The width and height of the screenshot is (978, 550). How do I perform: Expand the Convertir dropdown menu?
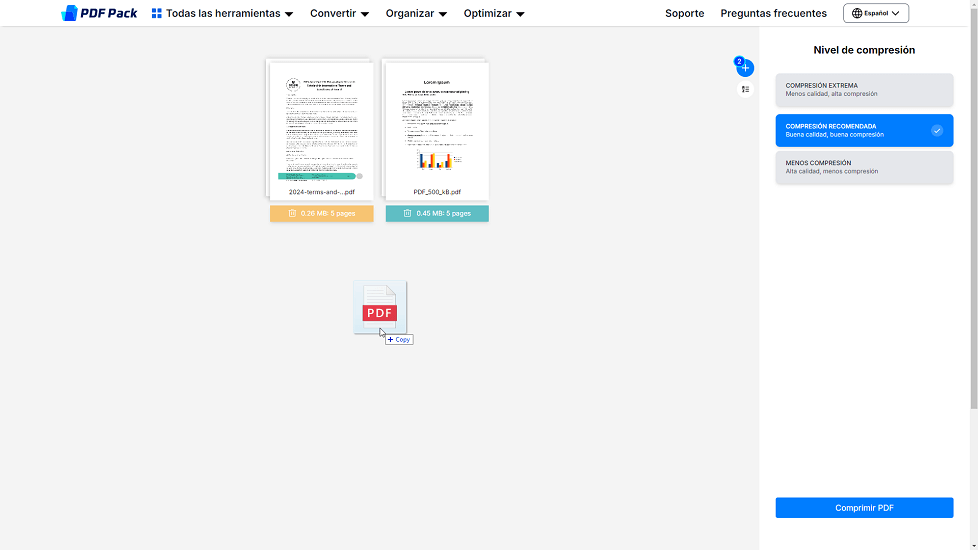(x=339, y=14)
